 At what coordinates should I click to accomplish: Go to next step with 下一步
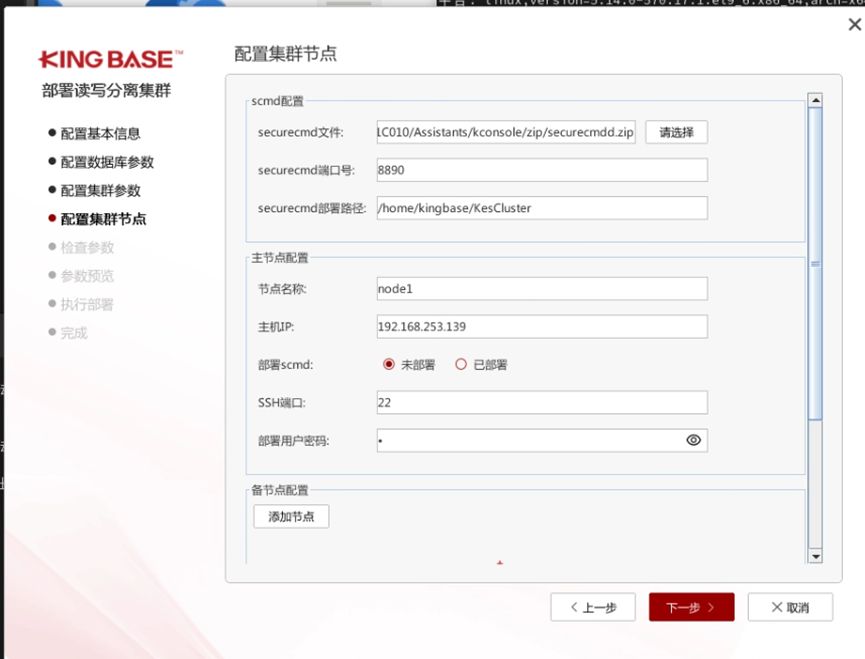(691, 607)
